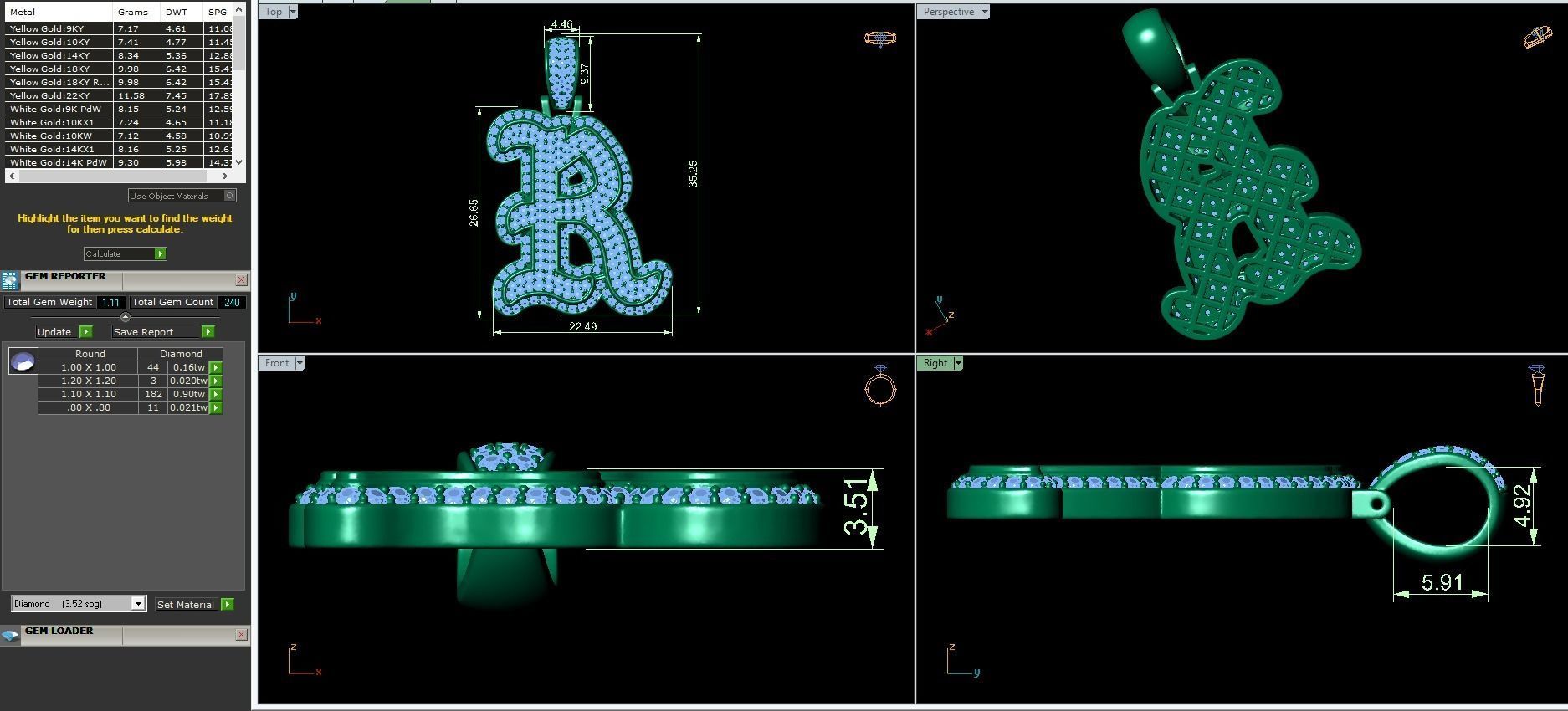Viewport: 1568px width, 711px height.
Task: Select gems in the 1.20 X 1.20 row arrow
Action: tap(216, 381)
